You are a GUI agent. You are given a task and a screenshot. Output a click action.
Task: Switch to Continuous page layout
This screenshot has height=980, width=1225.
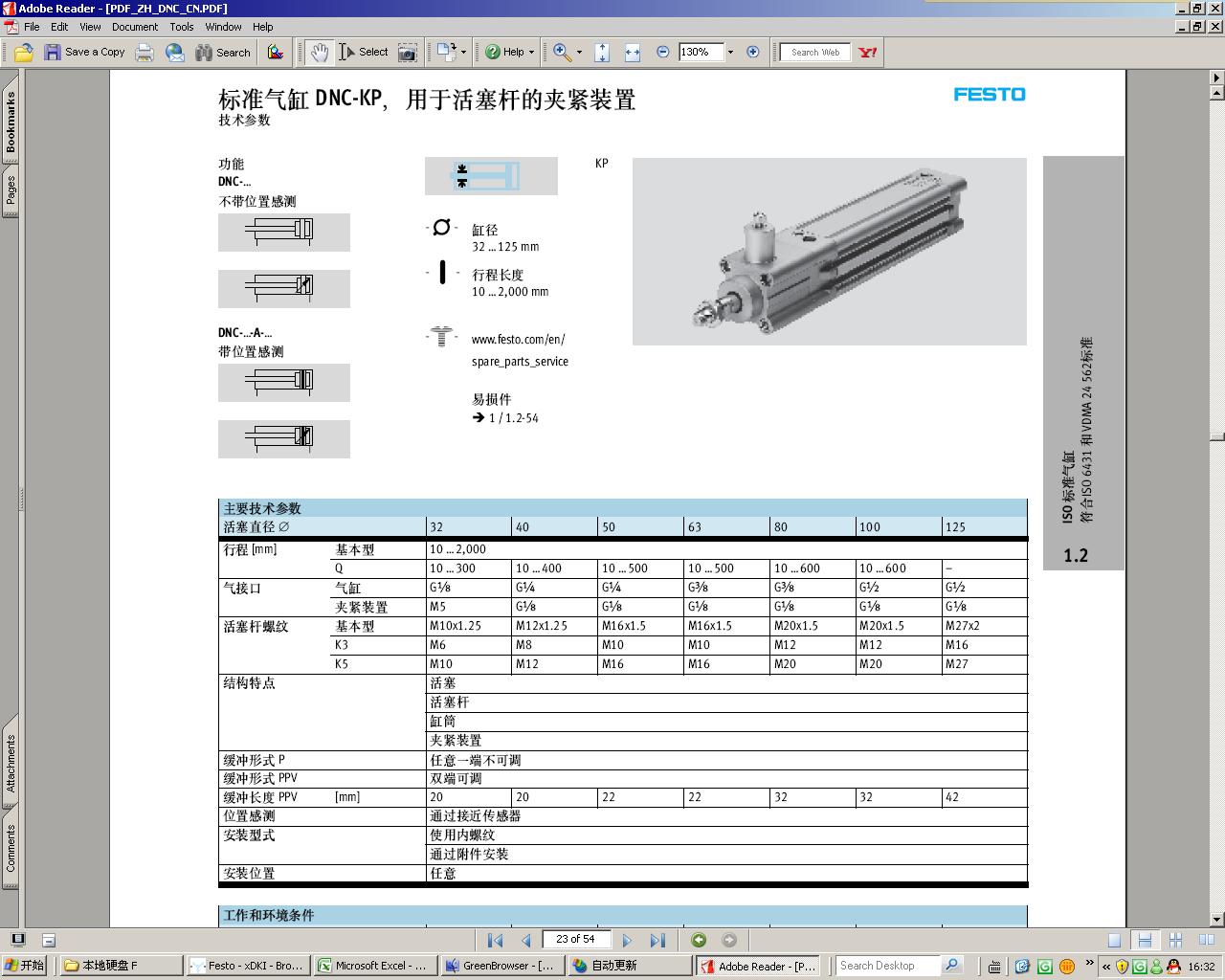1145,941
